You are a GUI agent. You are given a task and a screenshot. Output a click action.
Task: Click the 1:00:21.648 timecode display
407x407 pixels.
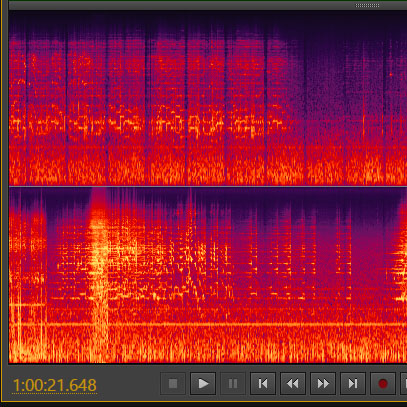pos(54,385)
